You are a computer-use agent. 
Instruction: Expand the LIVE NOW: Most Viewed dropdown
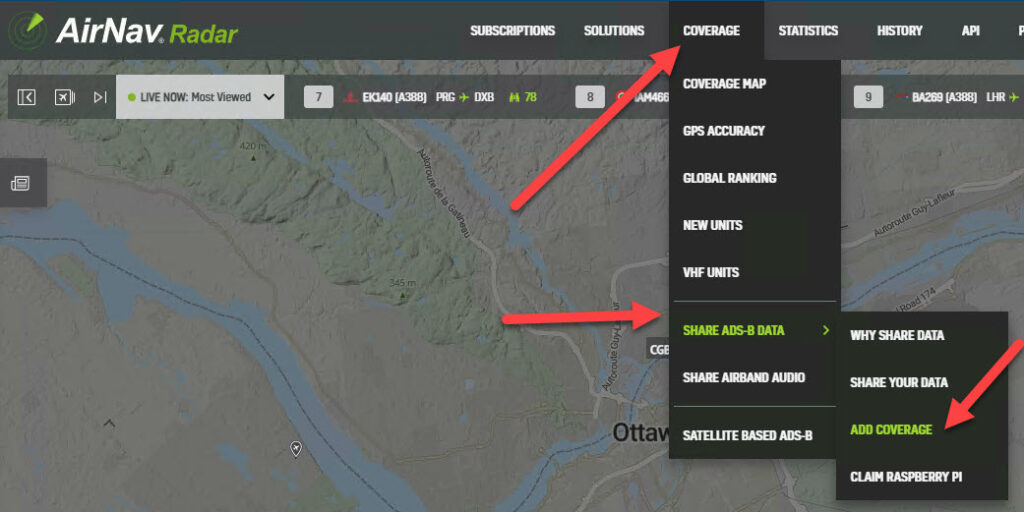coord(268,97)
